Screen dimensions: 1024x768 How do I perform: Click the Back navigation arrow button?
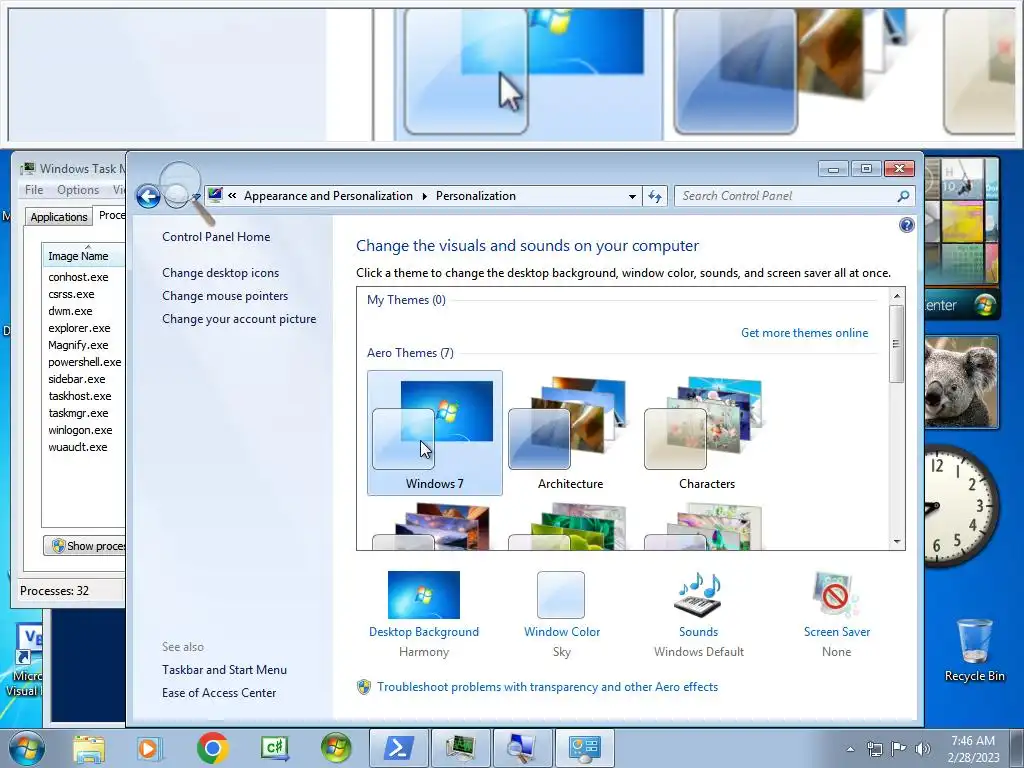(148, 196)
